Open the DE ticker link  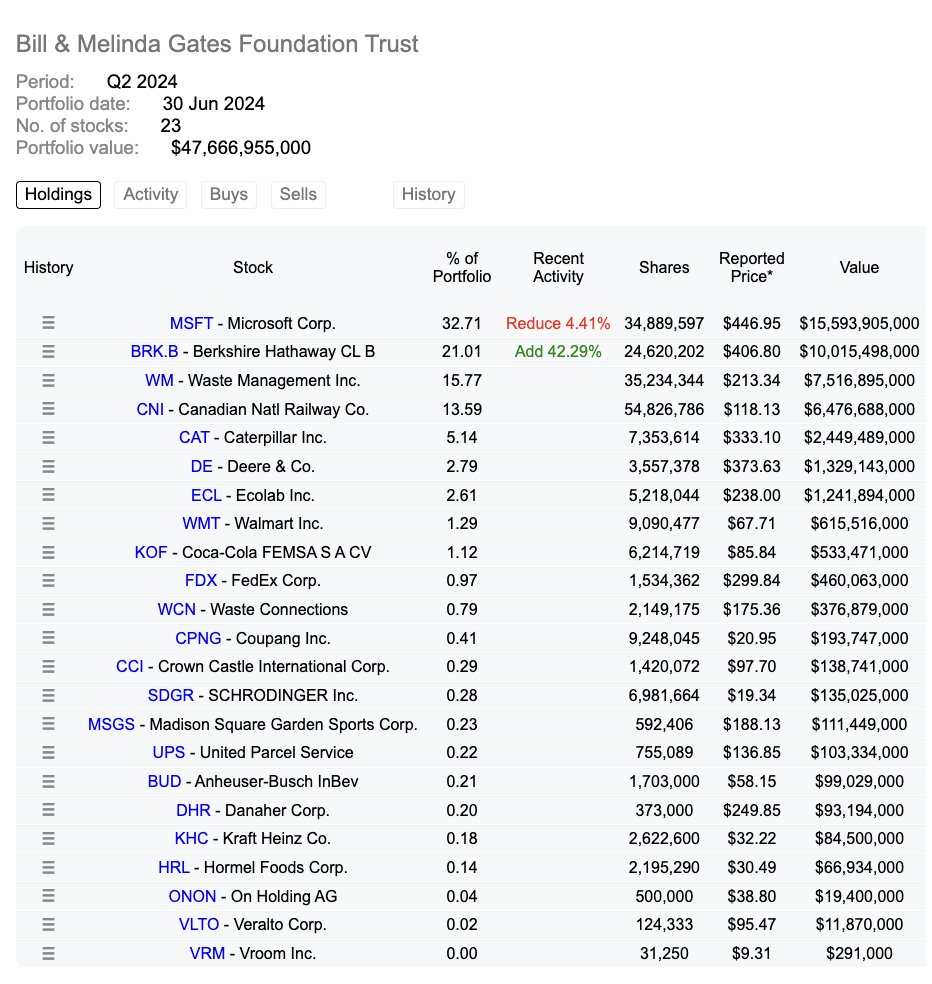click(x=201, y=466)
